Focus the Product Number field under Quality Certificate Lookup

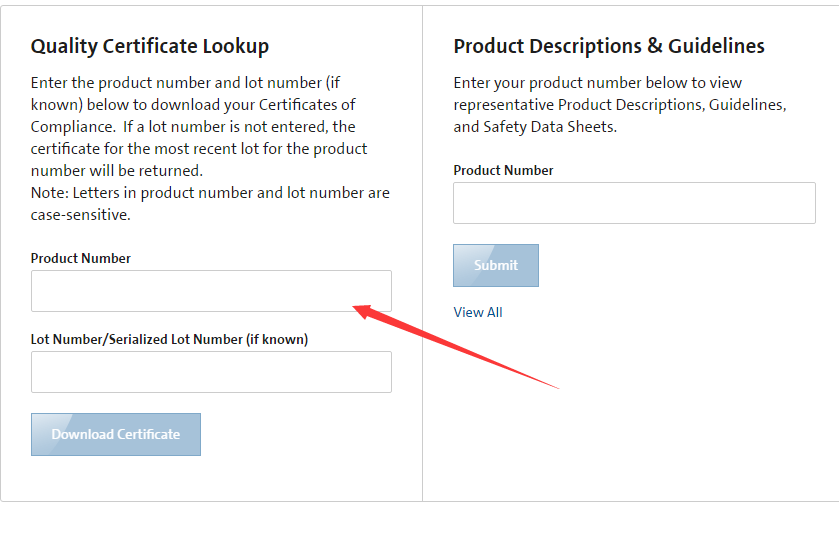tap(211, 291)
